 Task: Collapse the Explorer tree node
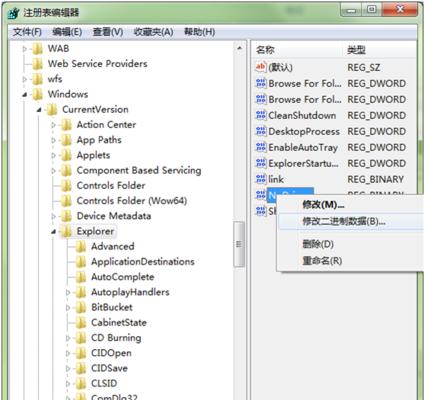[53, 232]
